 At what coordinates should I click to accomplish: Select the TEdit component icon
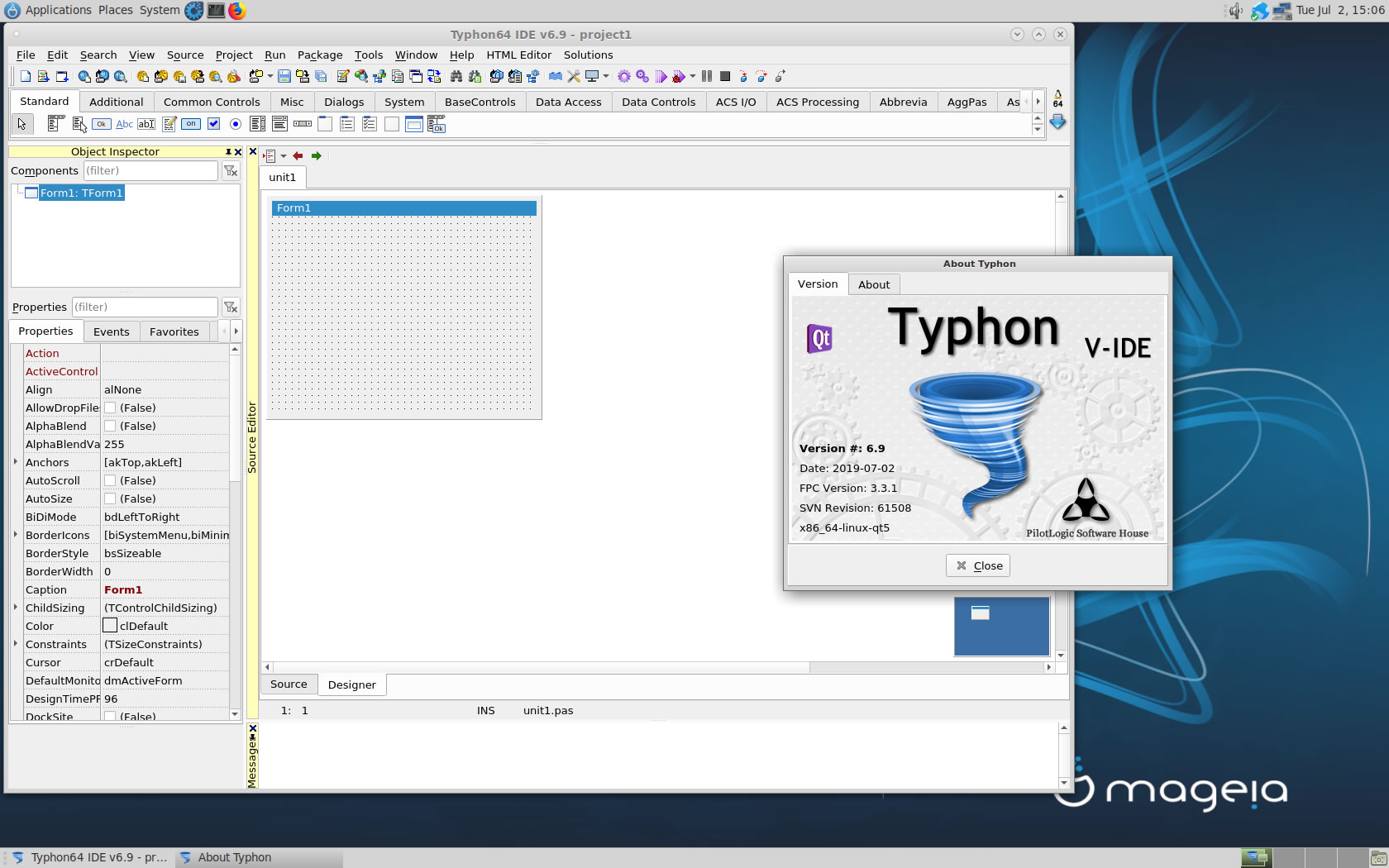[x=146, y=124]
